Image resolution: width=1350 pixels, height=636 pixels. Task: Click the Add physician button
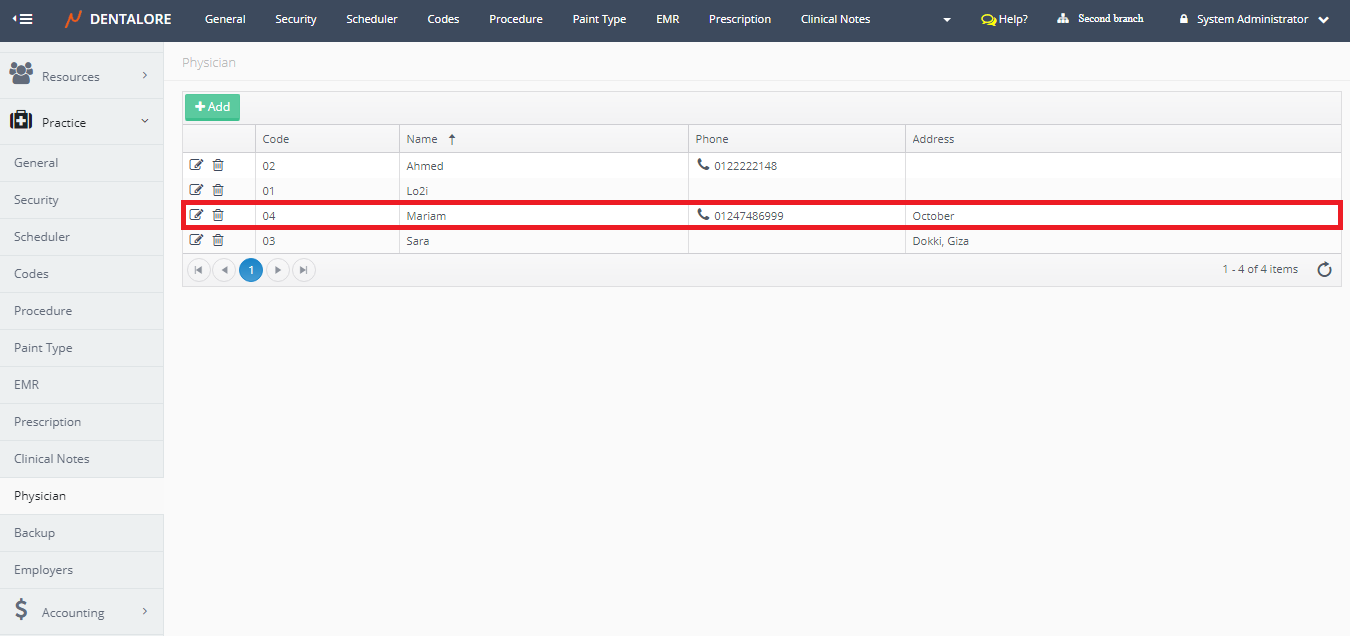[212, 107]
